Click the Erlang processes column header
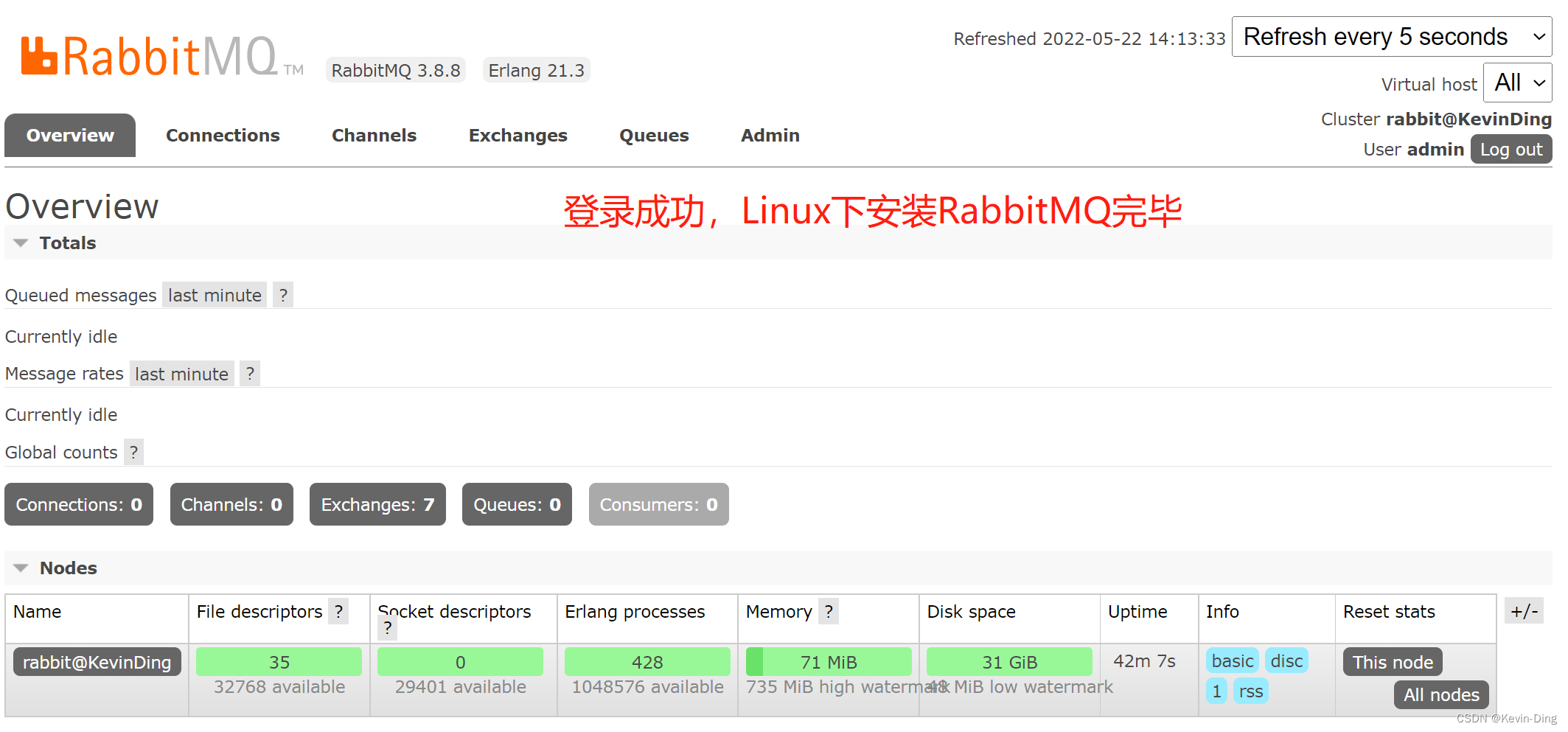The height and width of the screenshot is (732, 1568). [x=635, y=611]
